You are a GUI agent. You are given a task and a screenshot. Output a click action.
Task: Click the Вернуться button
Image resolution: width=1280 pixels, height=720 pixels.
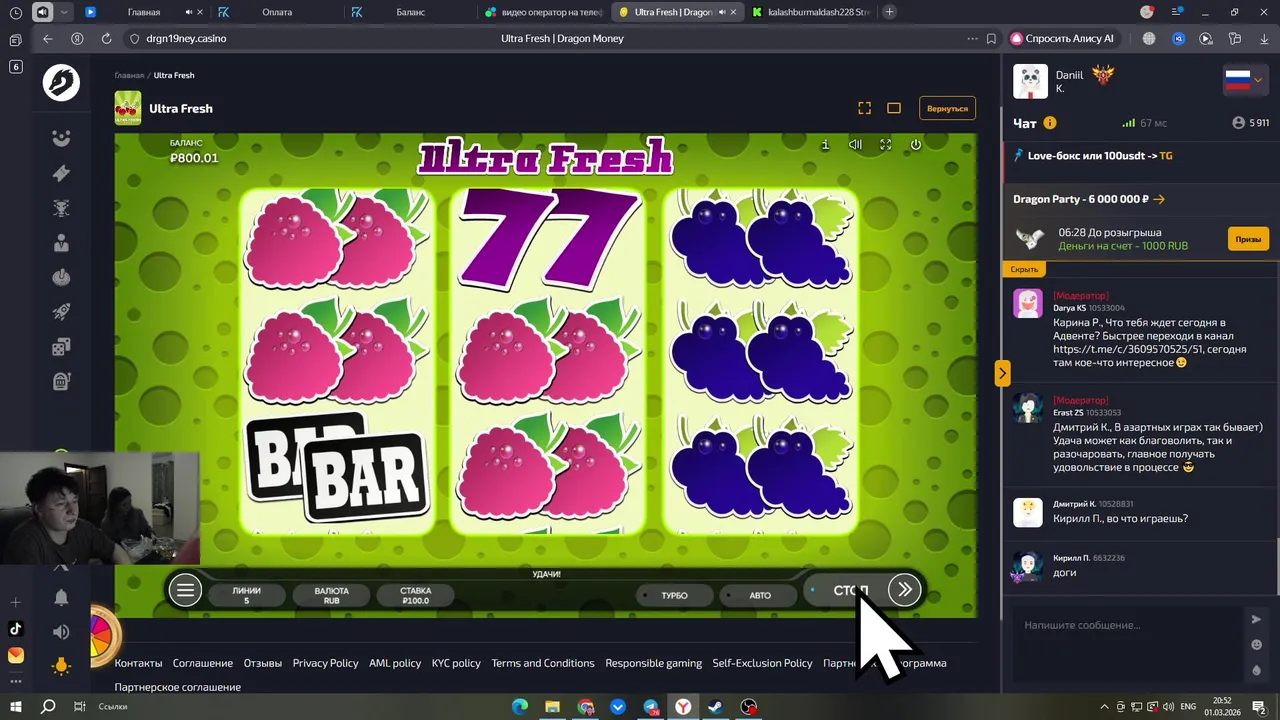pos(947,108)
